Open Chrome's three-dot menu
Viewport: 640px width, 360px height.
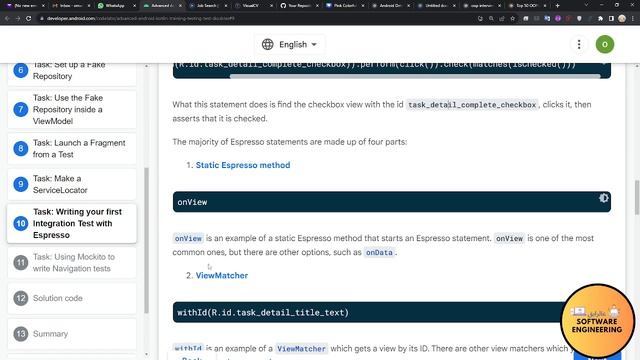(x=633, y=18)
